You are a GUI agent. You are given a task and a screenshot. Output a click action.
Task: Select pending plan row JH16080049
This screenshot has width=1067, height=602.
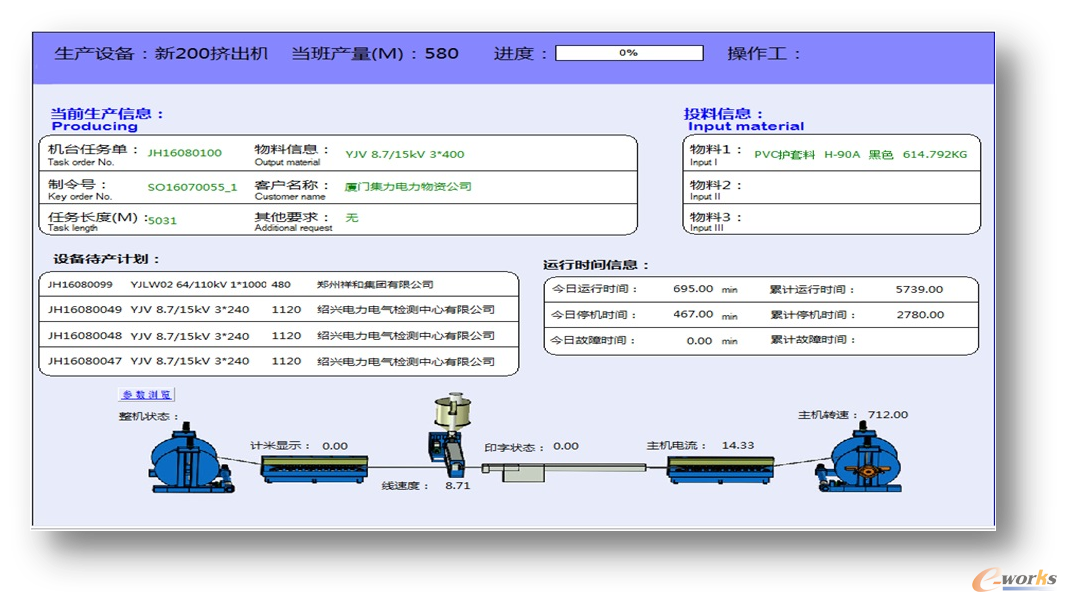pos(279,310)
